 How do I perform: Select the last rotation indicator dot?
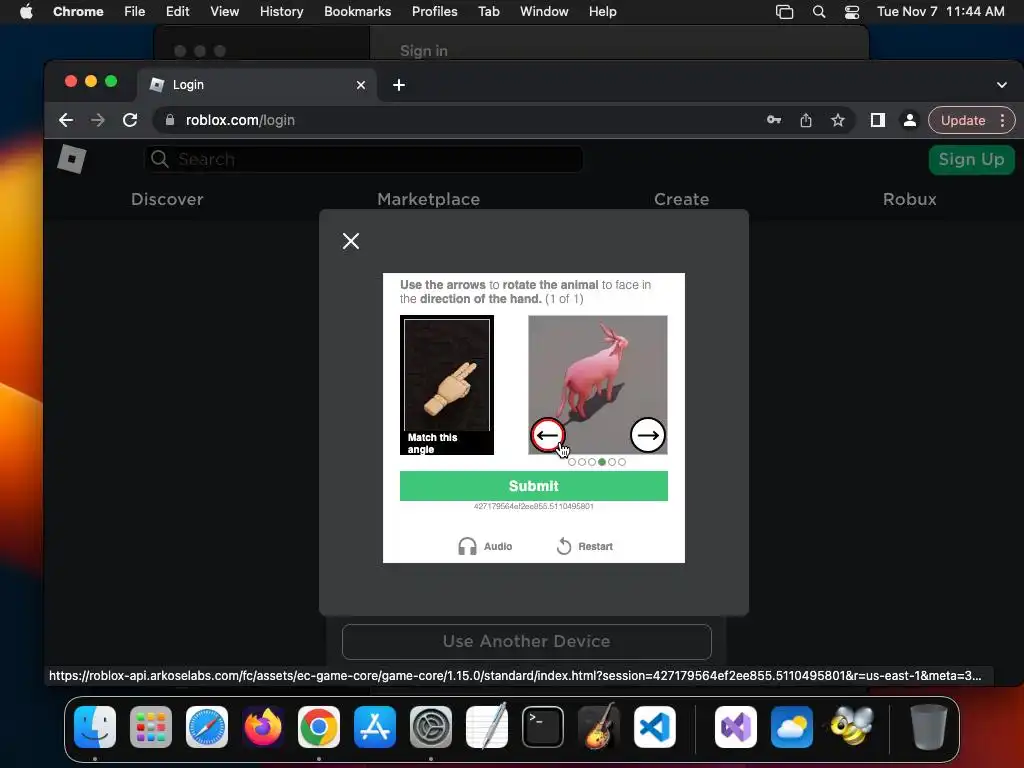point(622,462)
